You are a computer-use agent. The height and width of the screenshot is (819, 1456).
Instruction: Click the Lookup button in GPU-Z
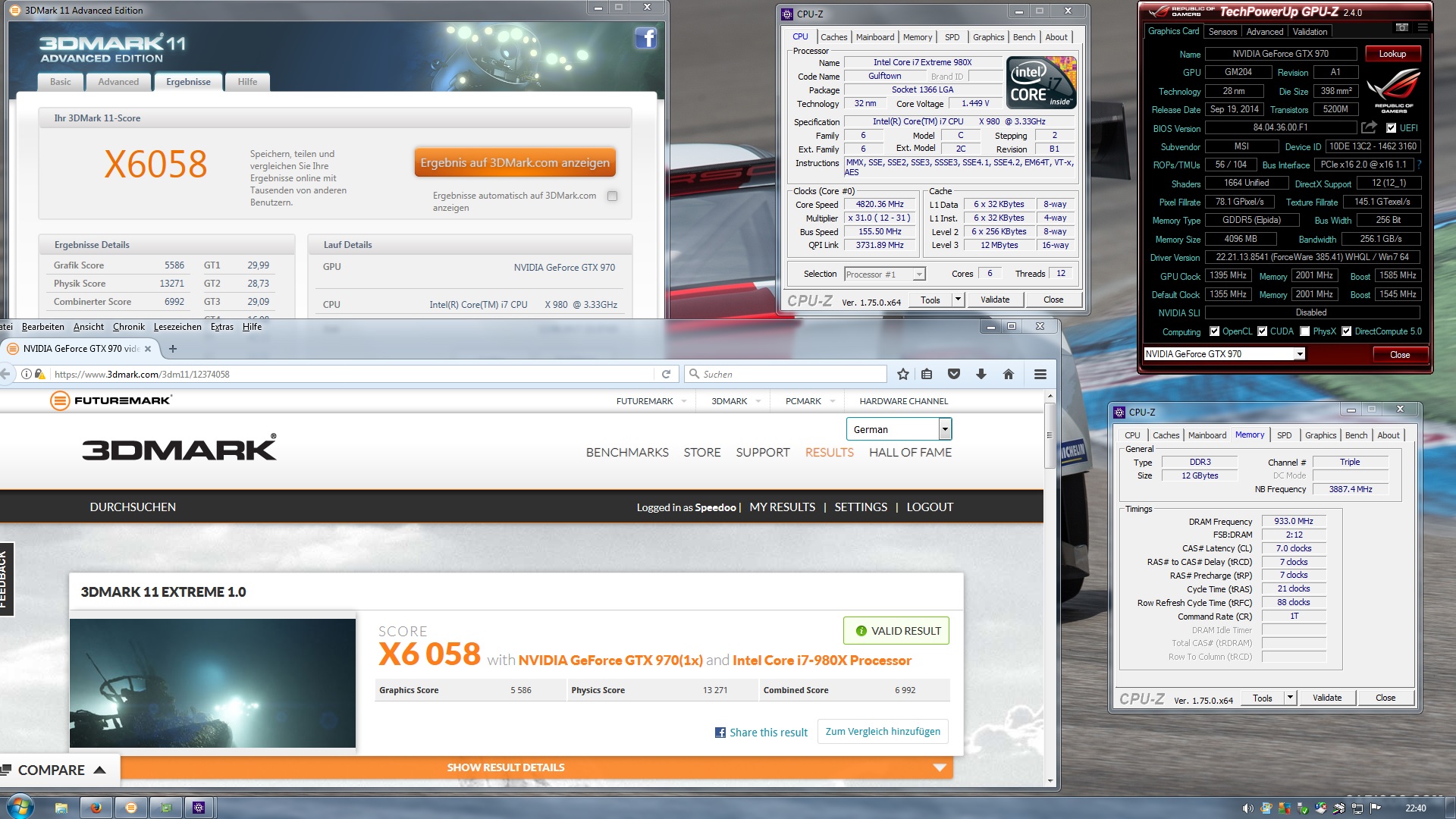pyautogui.click(x=1392, y=54)
